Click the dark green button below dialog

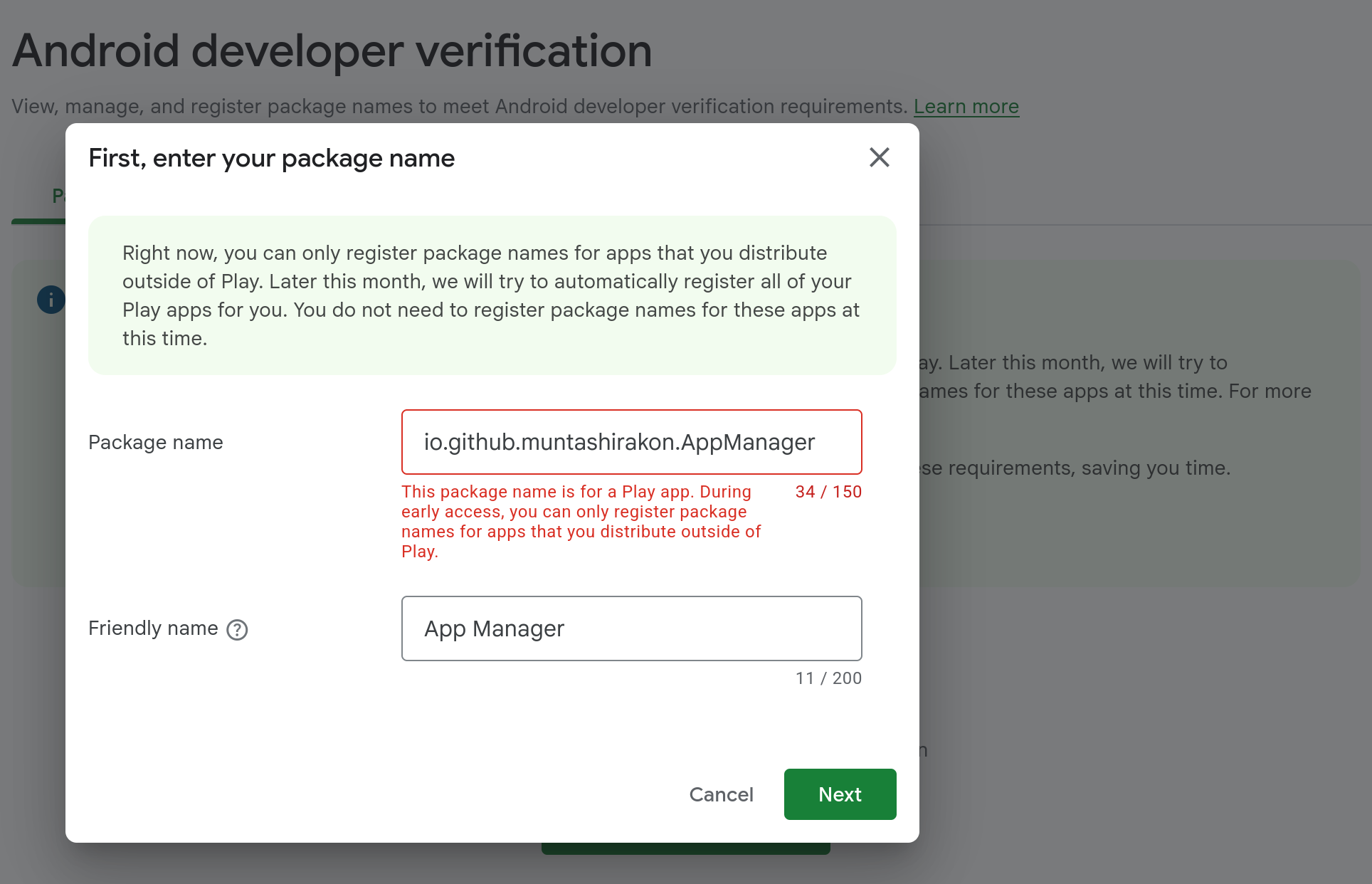[x=685, y=848]
